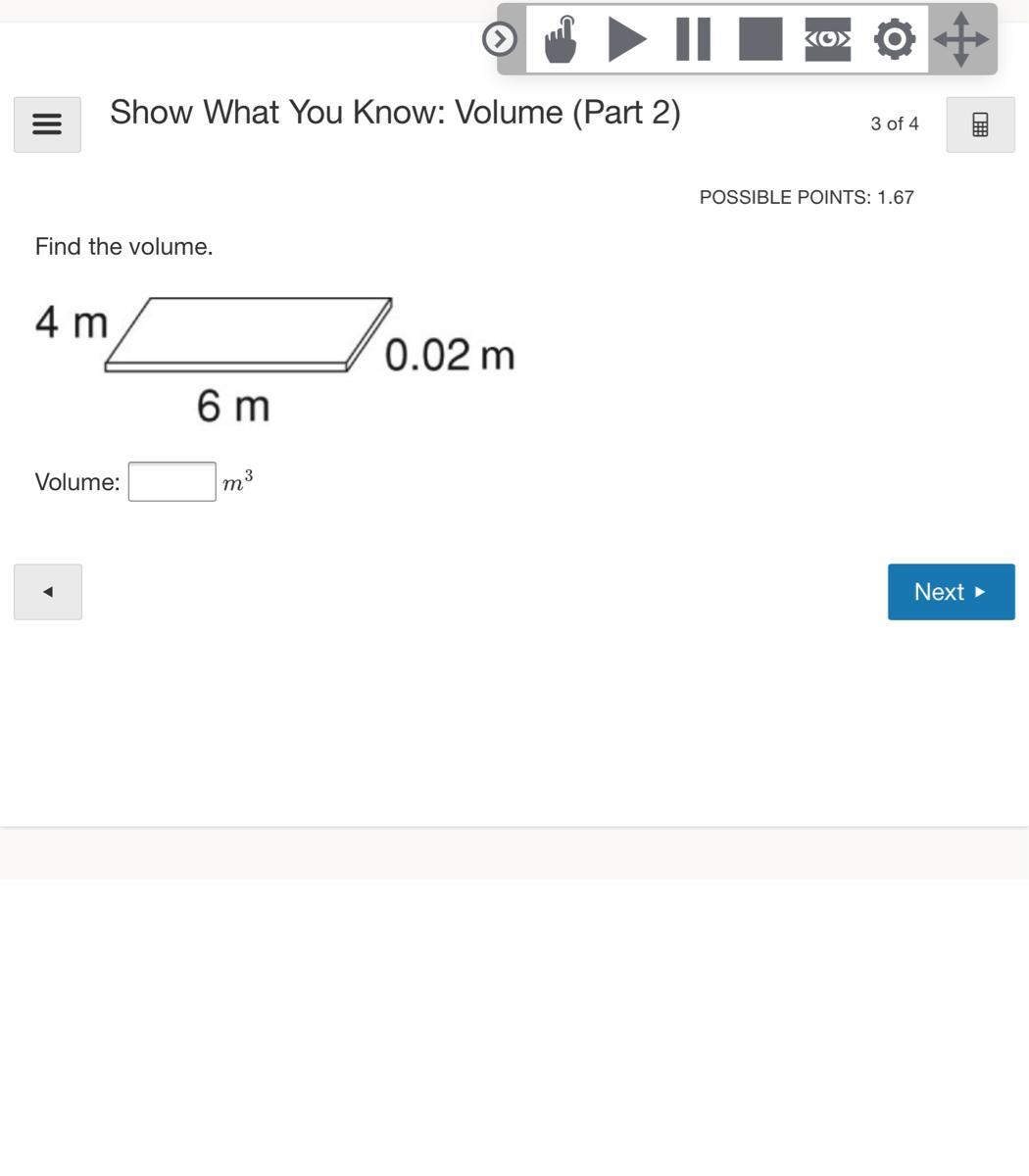Screen dimensions: 1029x1176
Task: Click the 6 m dimension label
Action: point(233,406)
